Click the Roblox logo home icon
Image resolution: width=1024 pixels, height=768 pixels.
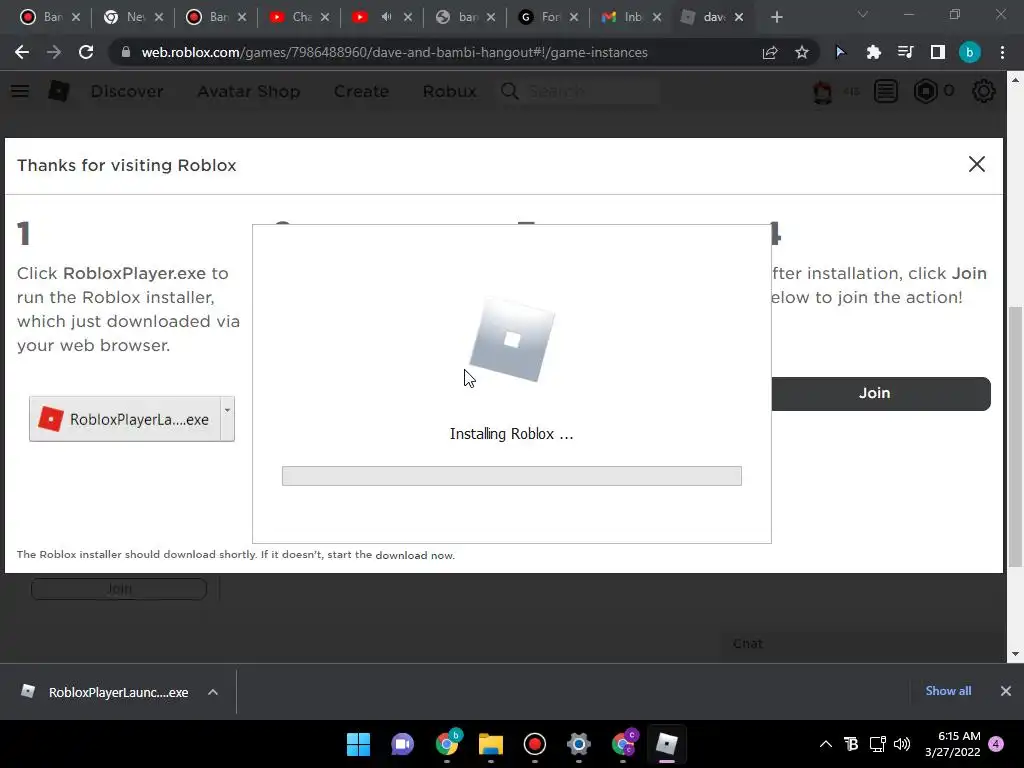[59, 91]
